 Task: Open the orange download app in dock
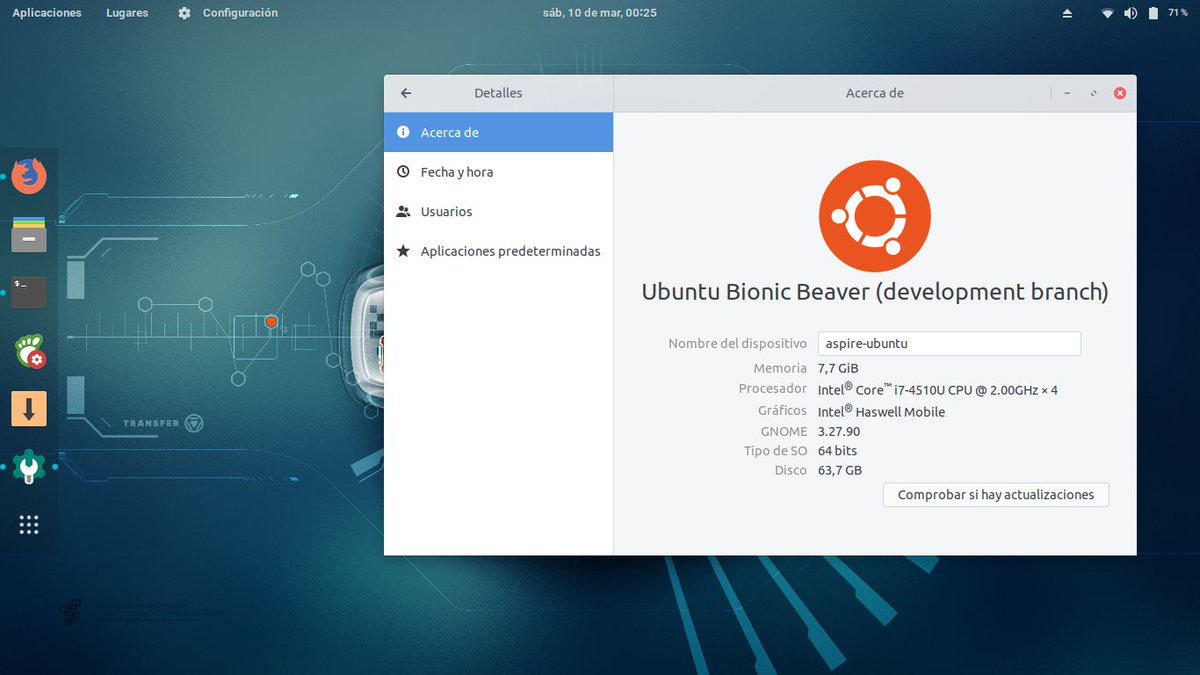point(29,409)
